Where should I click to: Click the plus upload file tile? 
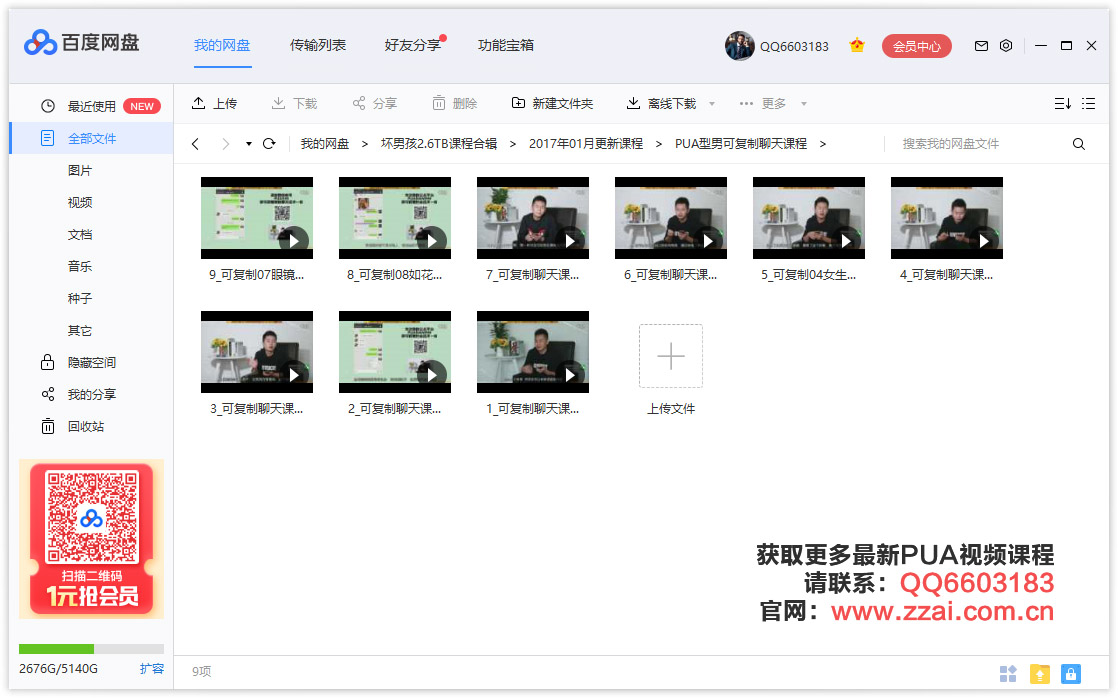pyautogui.click(x=671, y=356)
